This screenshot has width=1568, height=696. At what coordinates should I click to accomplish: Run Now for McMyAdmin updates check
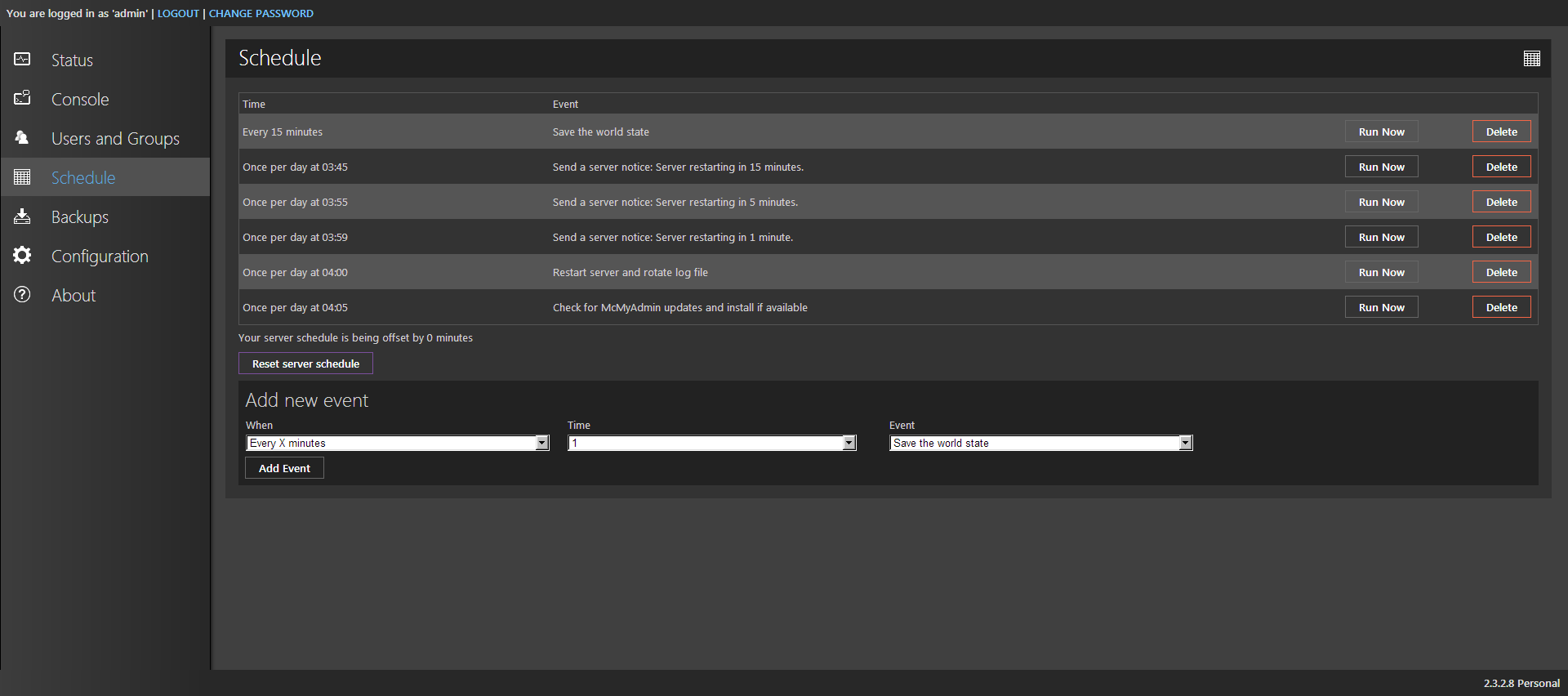point(1381,307)
